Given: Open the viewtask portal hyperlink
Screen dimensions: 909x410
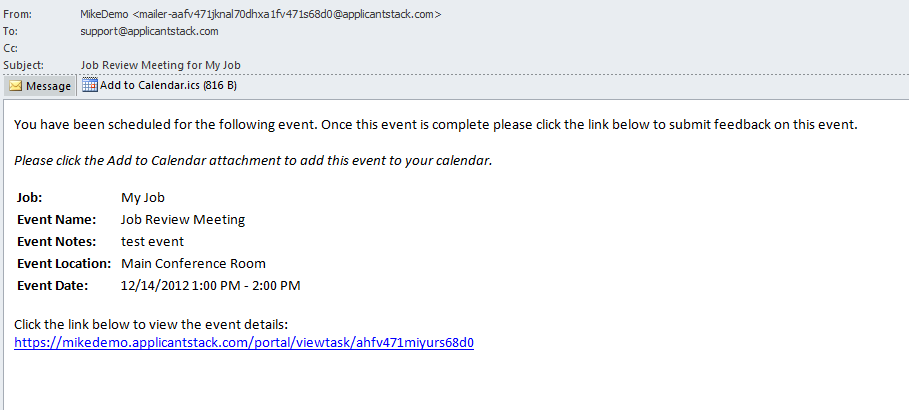Looking at the screenshot, I should click(243, 342).
